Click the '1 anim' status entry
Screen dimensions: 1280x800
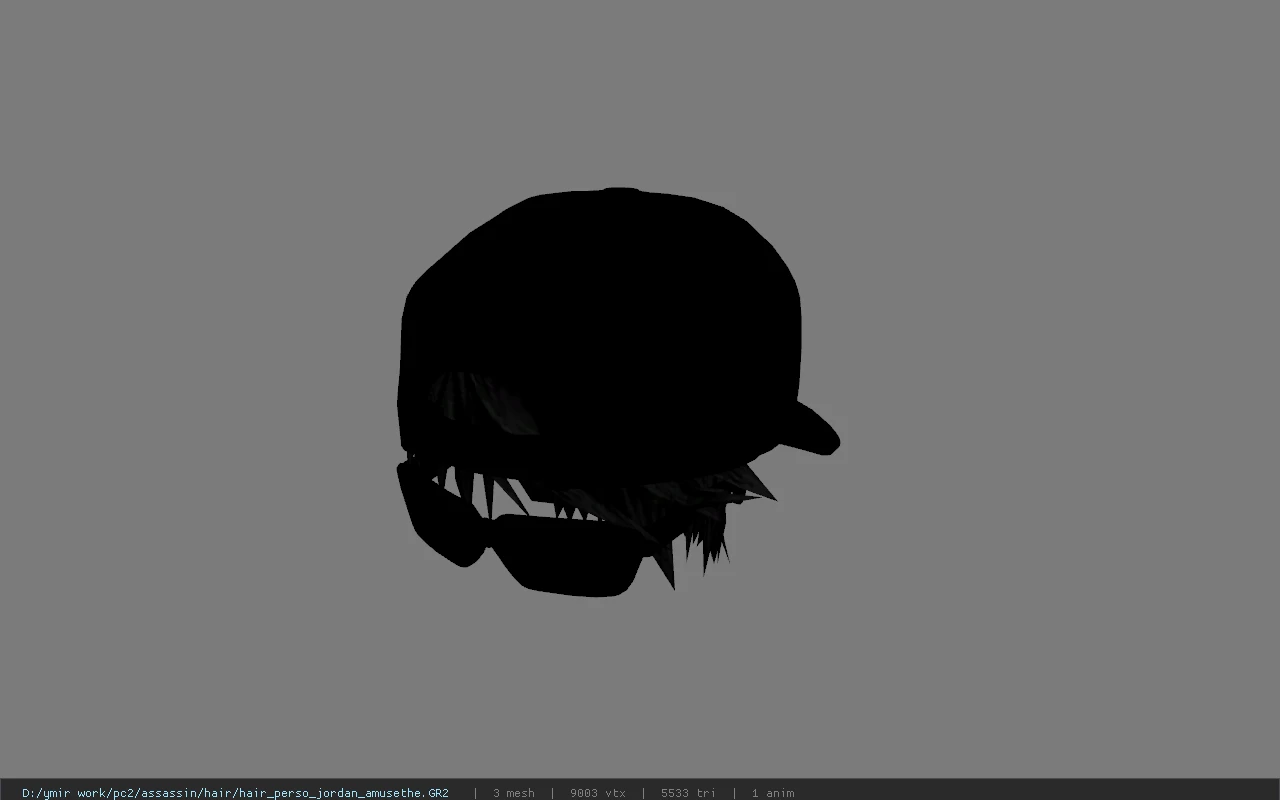[773, 793]
